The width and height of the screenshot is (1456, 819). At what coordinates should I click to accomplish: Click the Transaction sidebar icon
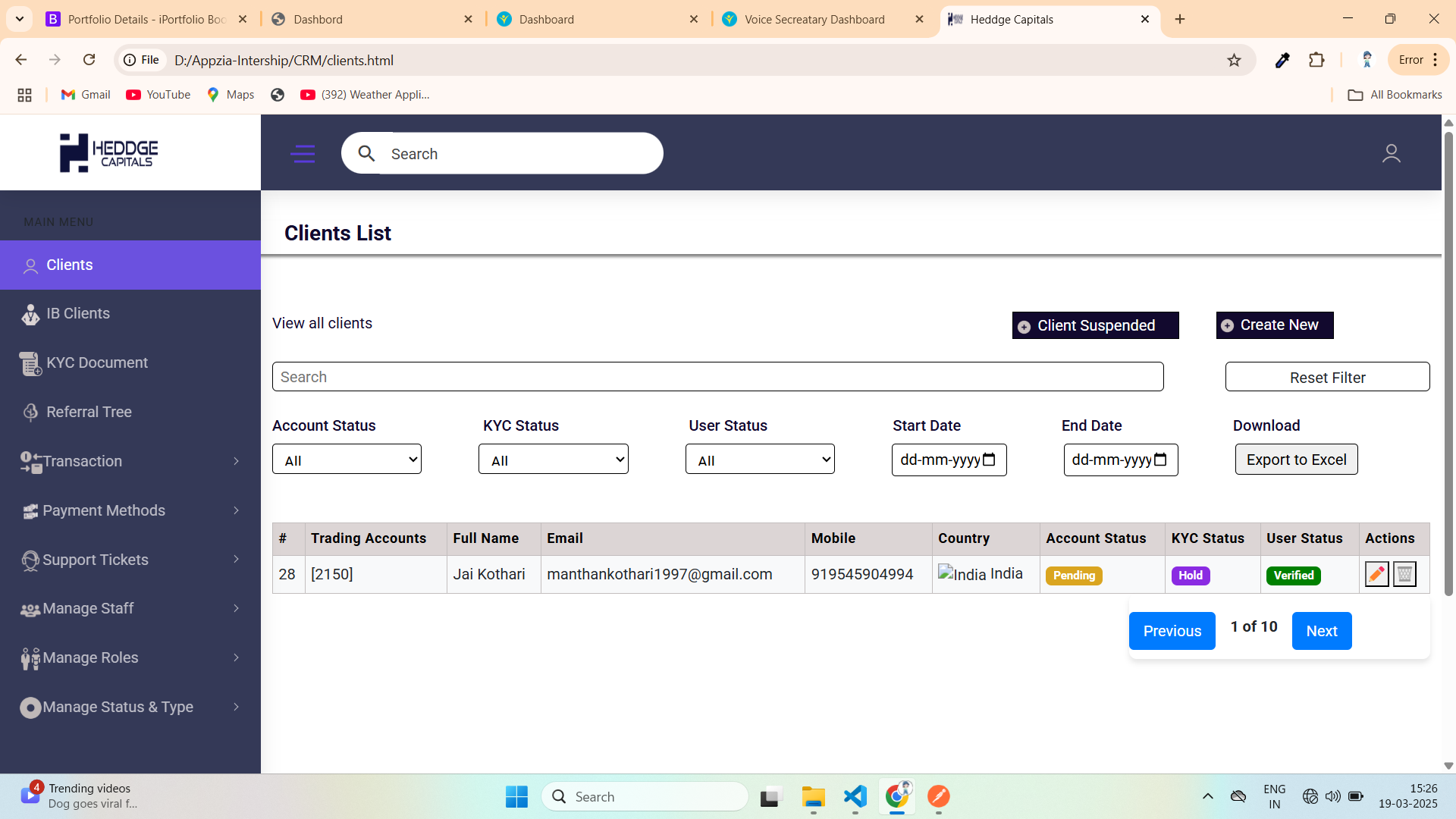click(x=30, y=462)
